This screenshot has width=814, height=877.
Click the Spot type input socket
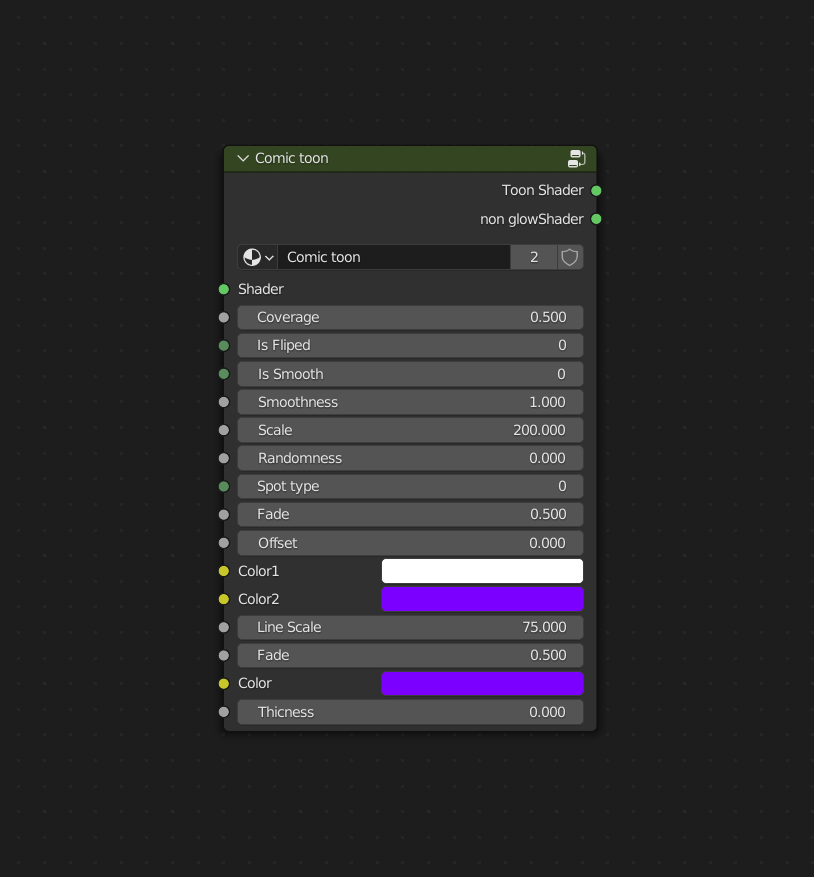point(224,487)
